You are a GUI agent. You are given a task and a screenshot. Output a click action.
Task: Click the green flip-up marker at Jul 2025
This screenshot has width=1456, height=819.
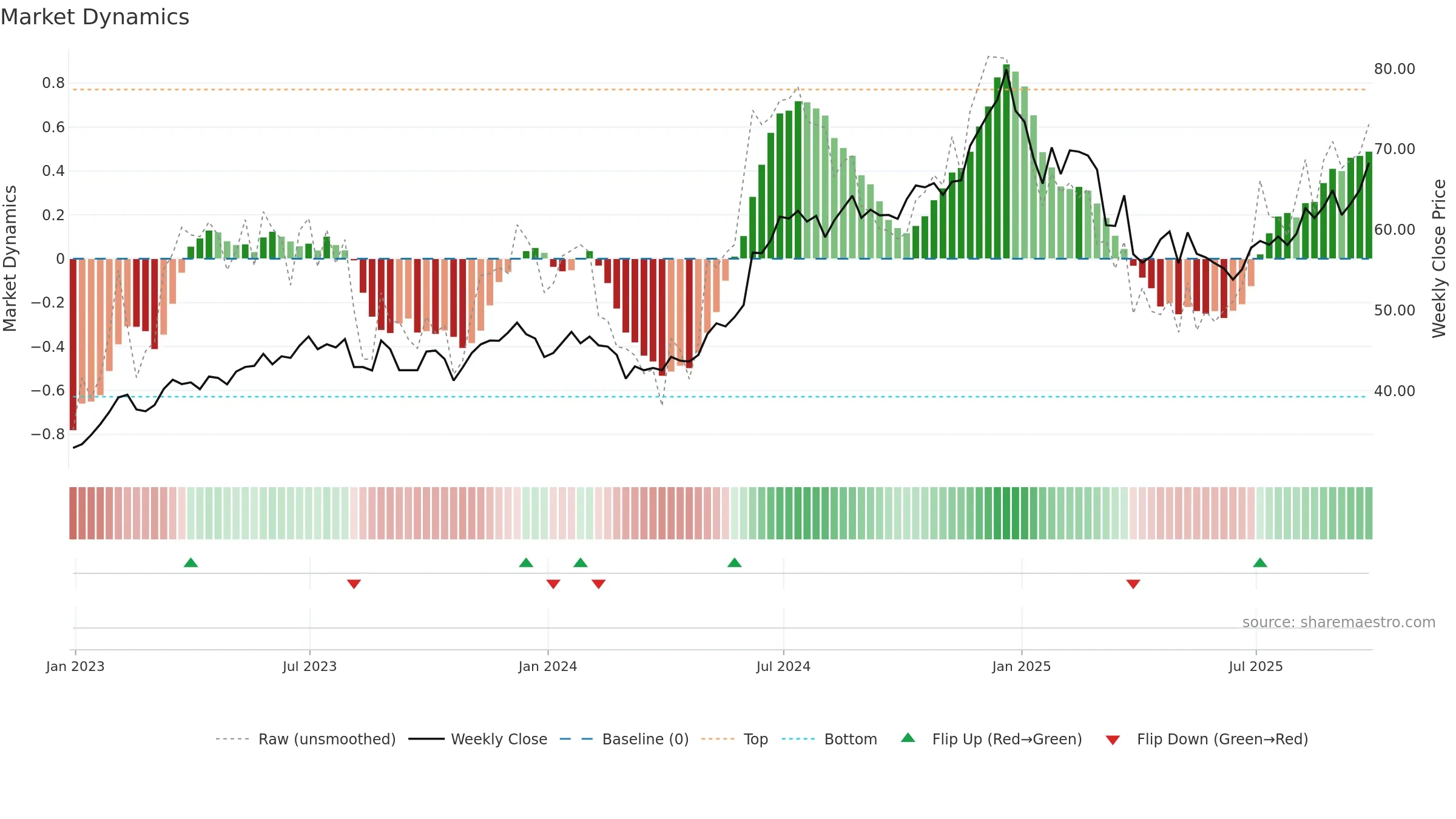tap(1260, 562)
